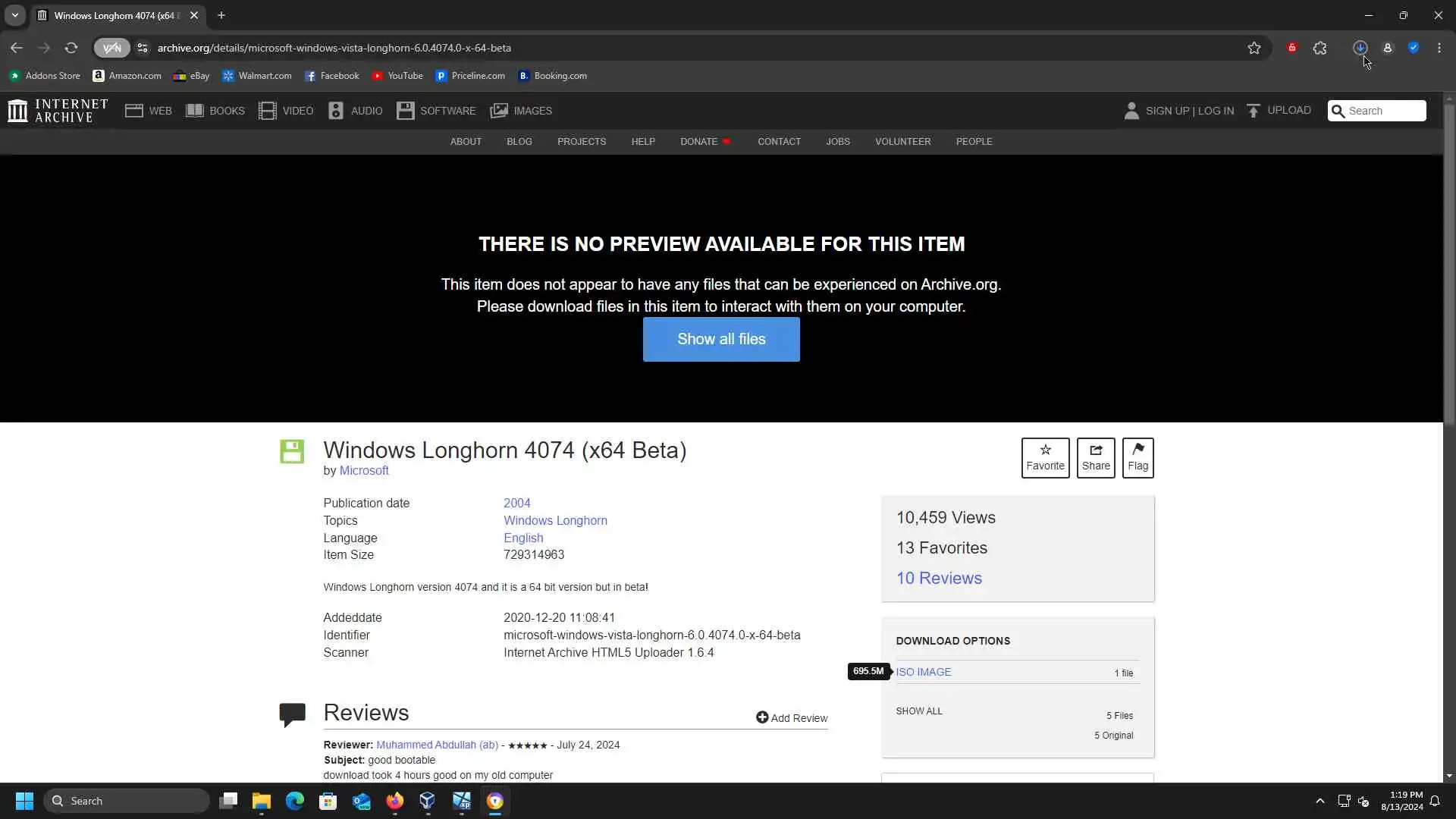The image size is (1456, 819).
Task: Open the Audio section icon
Action: click(x=336, y=111)
